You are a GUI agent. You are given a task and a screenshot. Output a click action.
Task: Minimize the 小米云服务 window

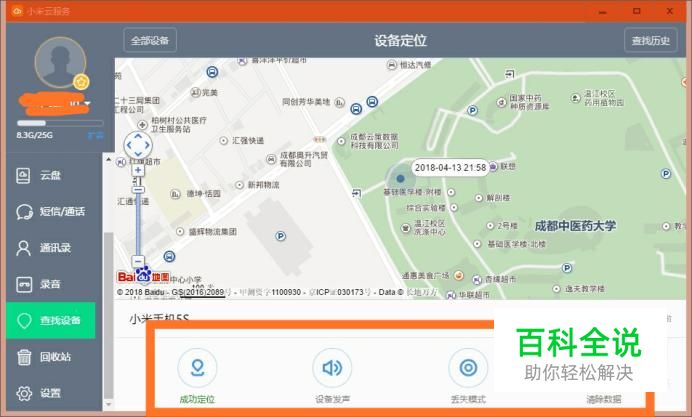[602, 11]
